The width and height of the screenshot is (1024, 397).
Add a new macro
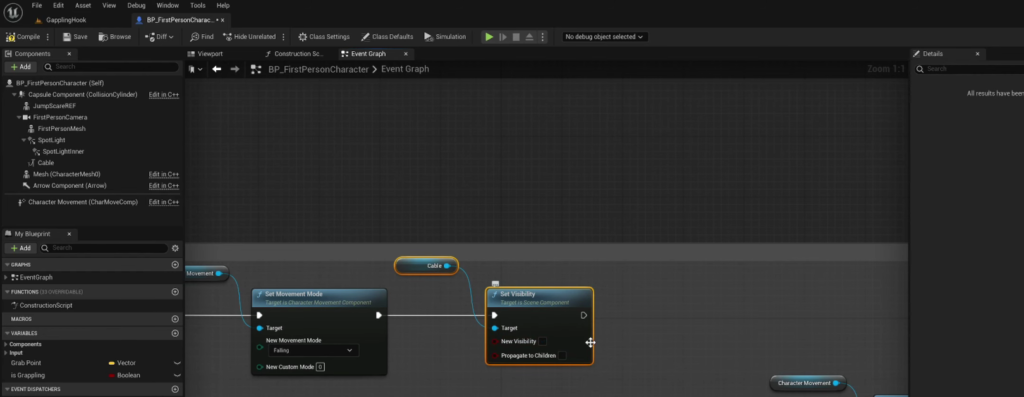pos(174,319)
